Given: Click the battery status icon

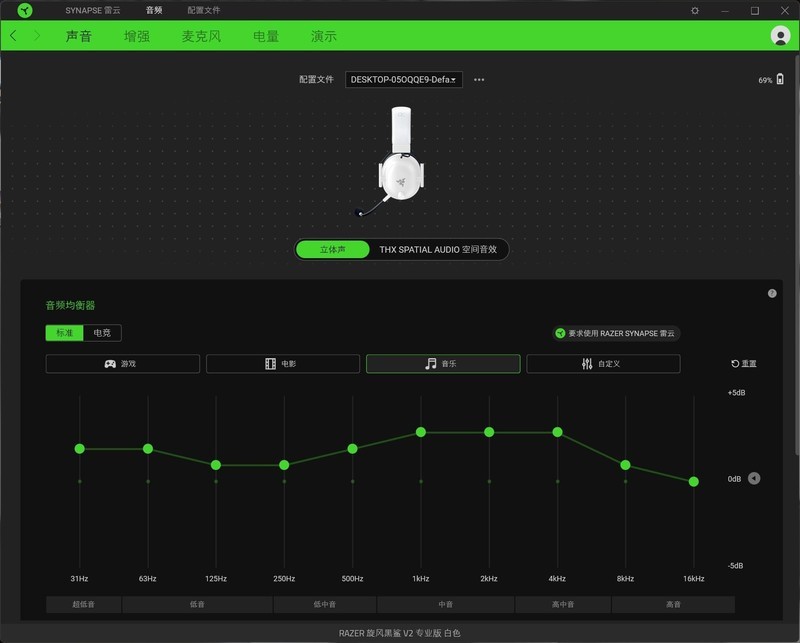Looking at the screenshot, I should click(x=780, y=79).
